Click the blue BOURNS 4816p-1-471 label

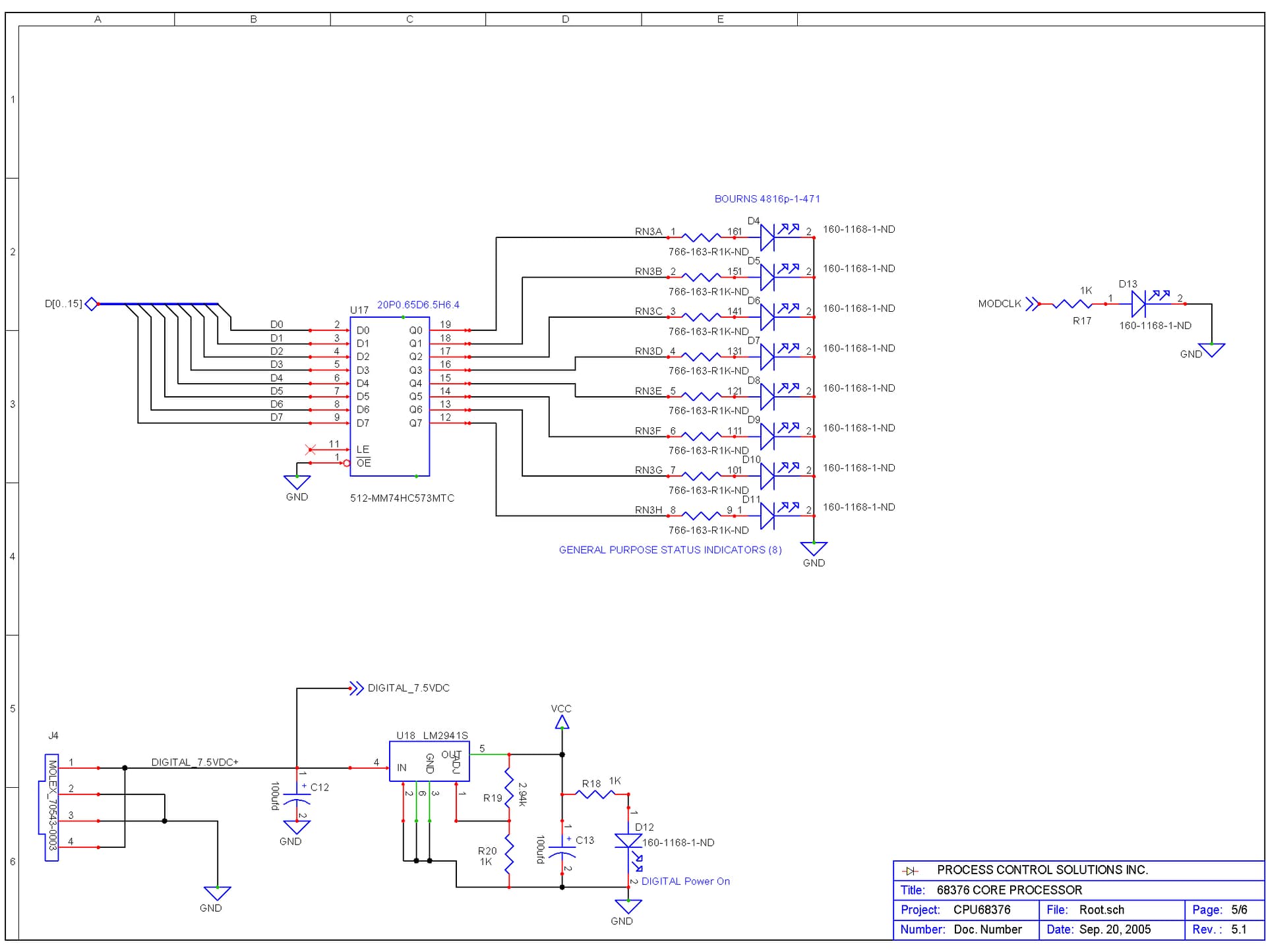pos(768,198)
